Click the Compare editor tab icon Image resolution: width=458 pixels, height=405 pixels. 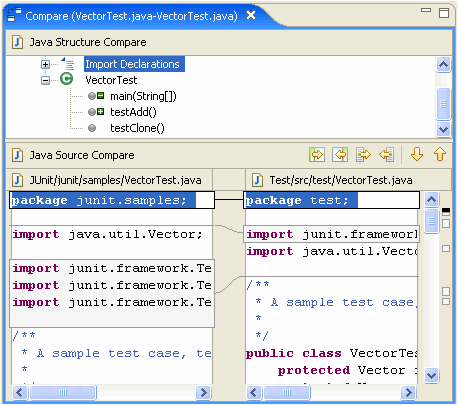tap(14, 15)
